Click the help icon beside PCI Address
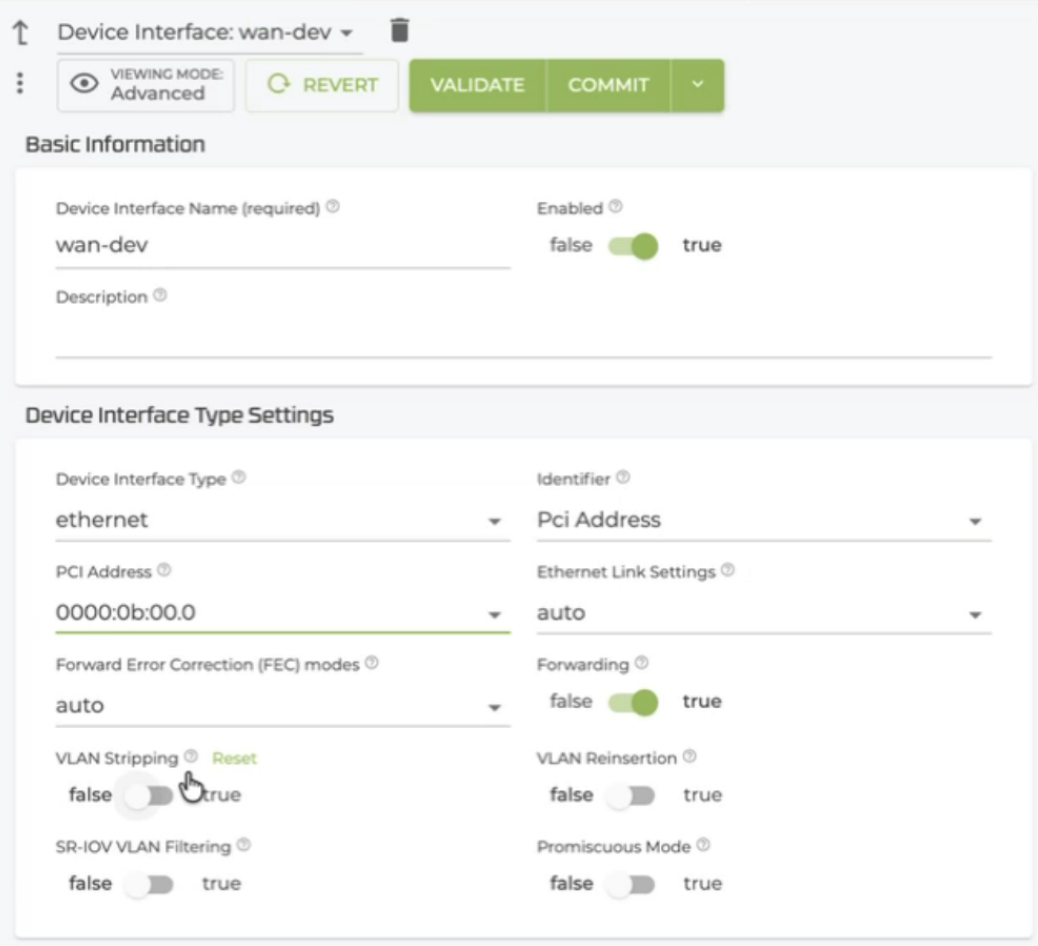 [x=164, y=570]
